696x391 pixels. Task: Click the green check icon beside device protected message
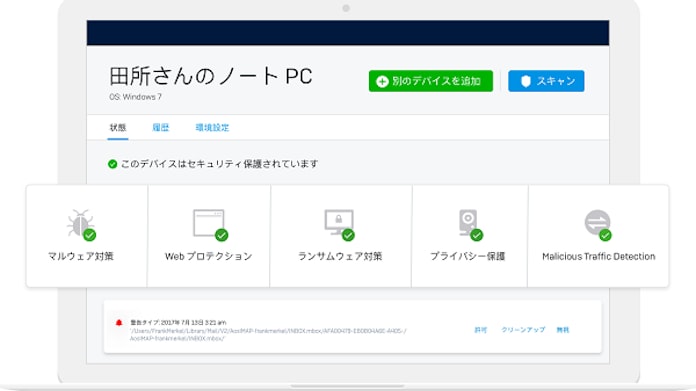[x=112, y=164]
